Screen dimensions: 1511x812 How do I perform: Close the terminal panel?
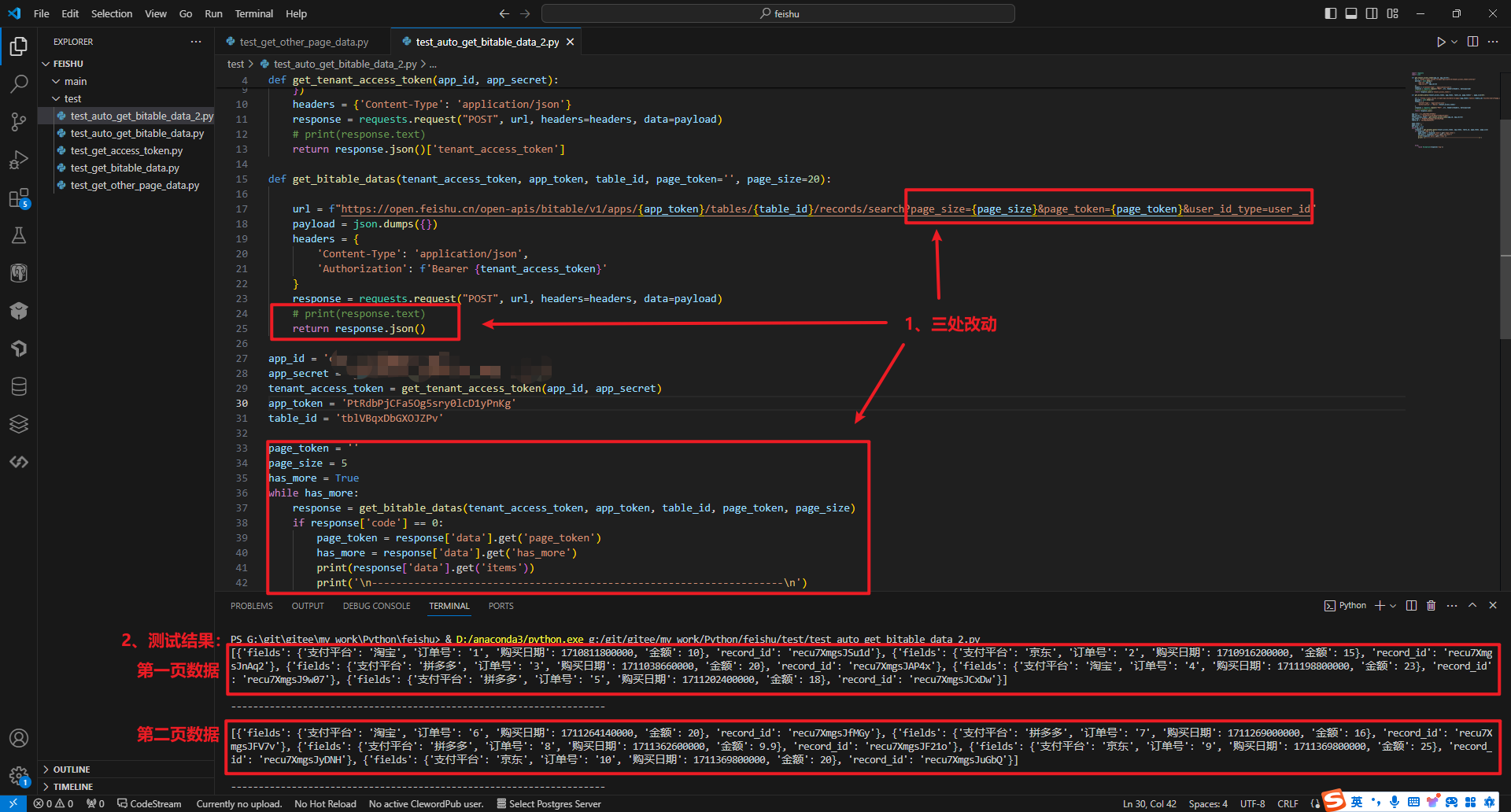click(x=1493, y=605)
